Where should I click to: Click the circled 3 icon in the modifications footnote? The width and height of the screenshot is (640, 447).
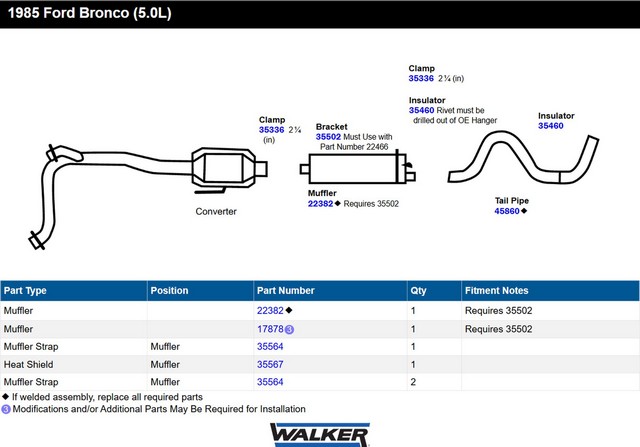pyautogui.click(x=6, y=409)
